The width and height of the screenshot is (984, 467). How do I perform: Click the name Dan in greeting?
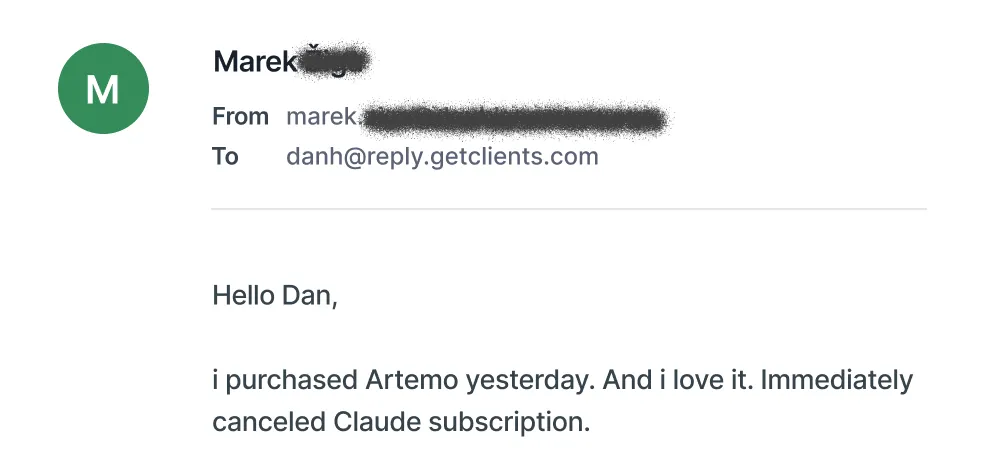pos(308,295)
